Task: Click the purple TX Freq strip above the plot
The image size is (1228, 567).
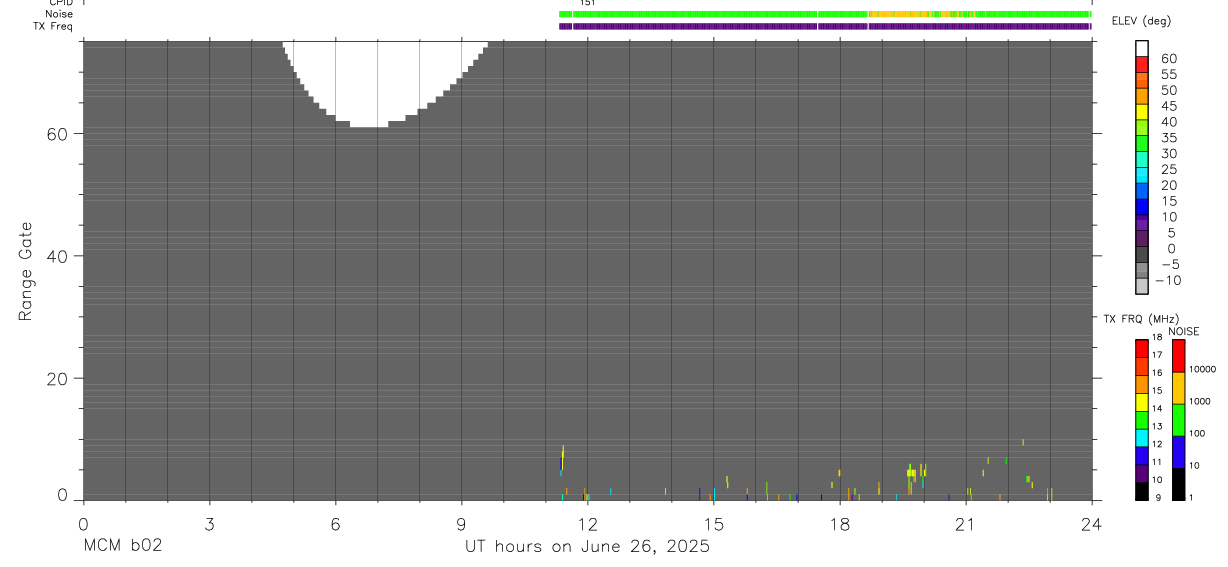Action: click(825, 26)
